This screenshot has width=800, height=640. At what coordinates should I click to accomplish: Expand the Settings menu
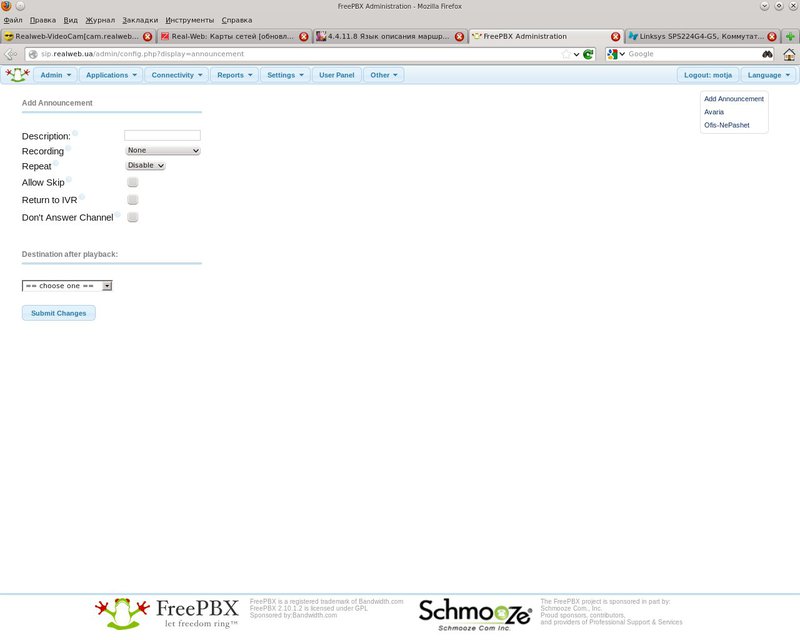pyautogui.click(x=285, y=75)
